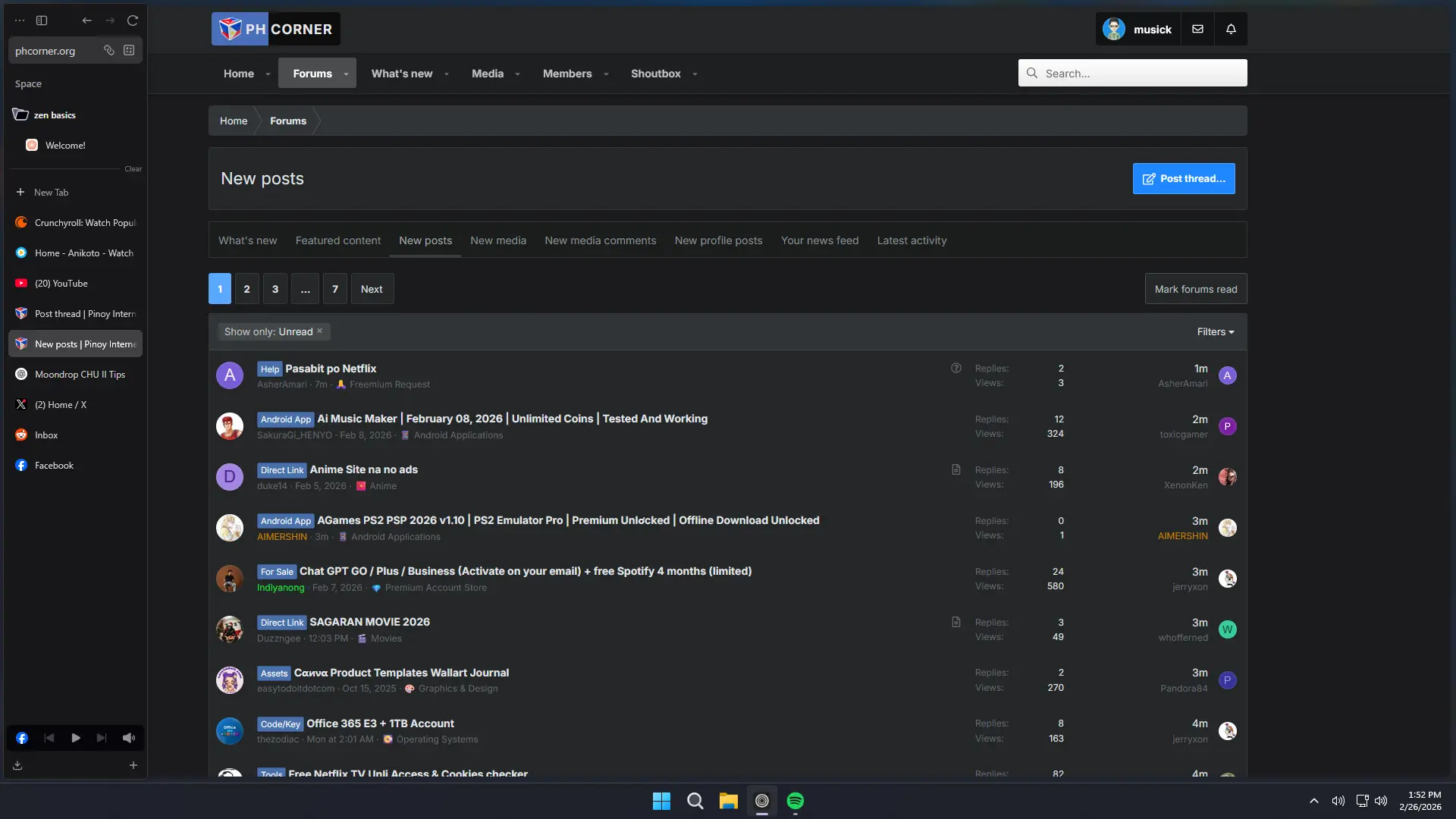Open the alerts bell icon

click(x=1231, y=29)
